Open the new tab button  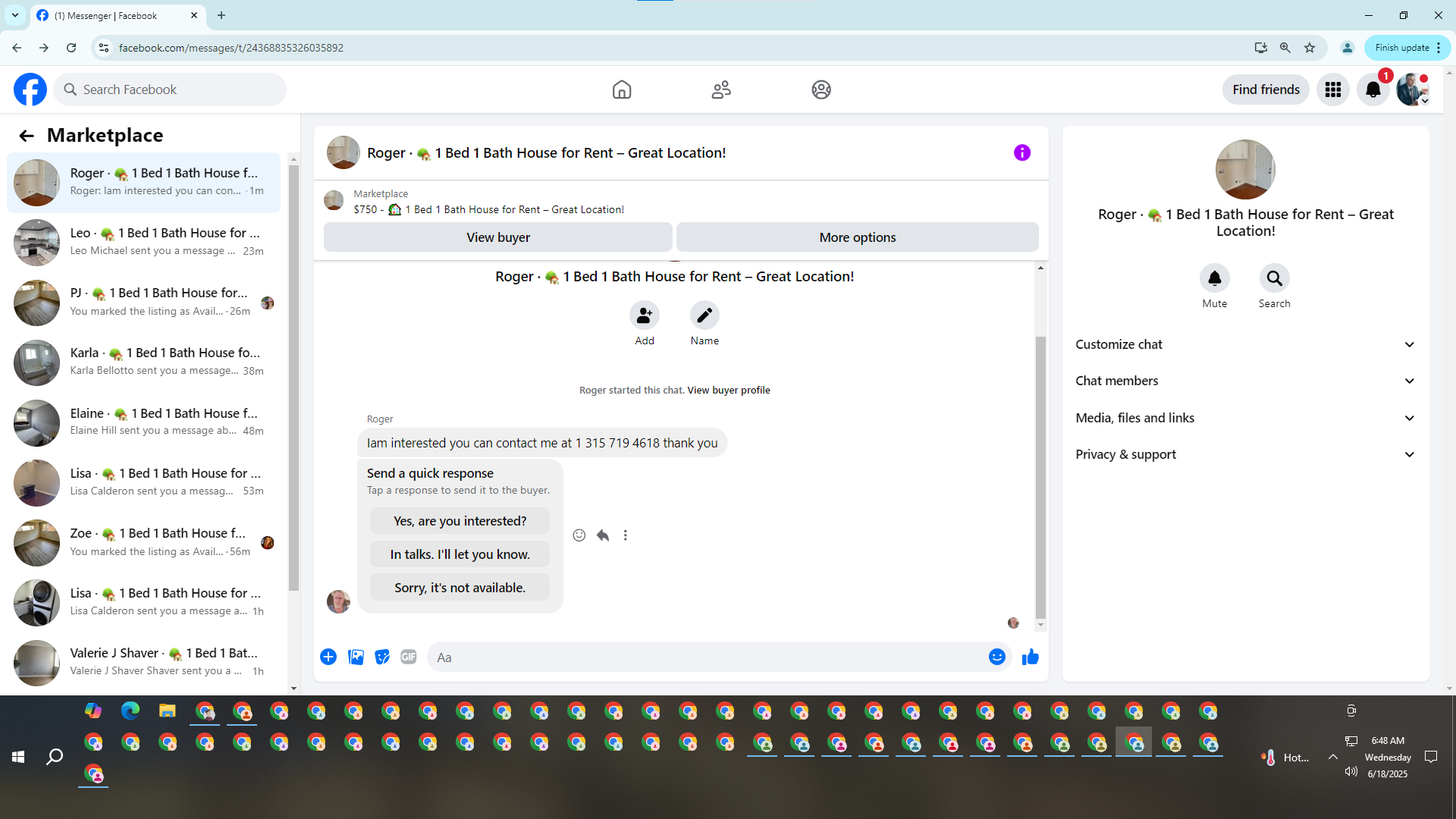pos(221,15)
